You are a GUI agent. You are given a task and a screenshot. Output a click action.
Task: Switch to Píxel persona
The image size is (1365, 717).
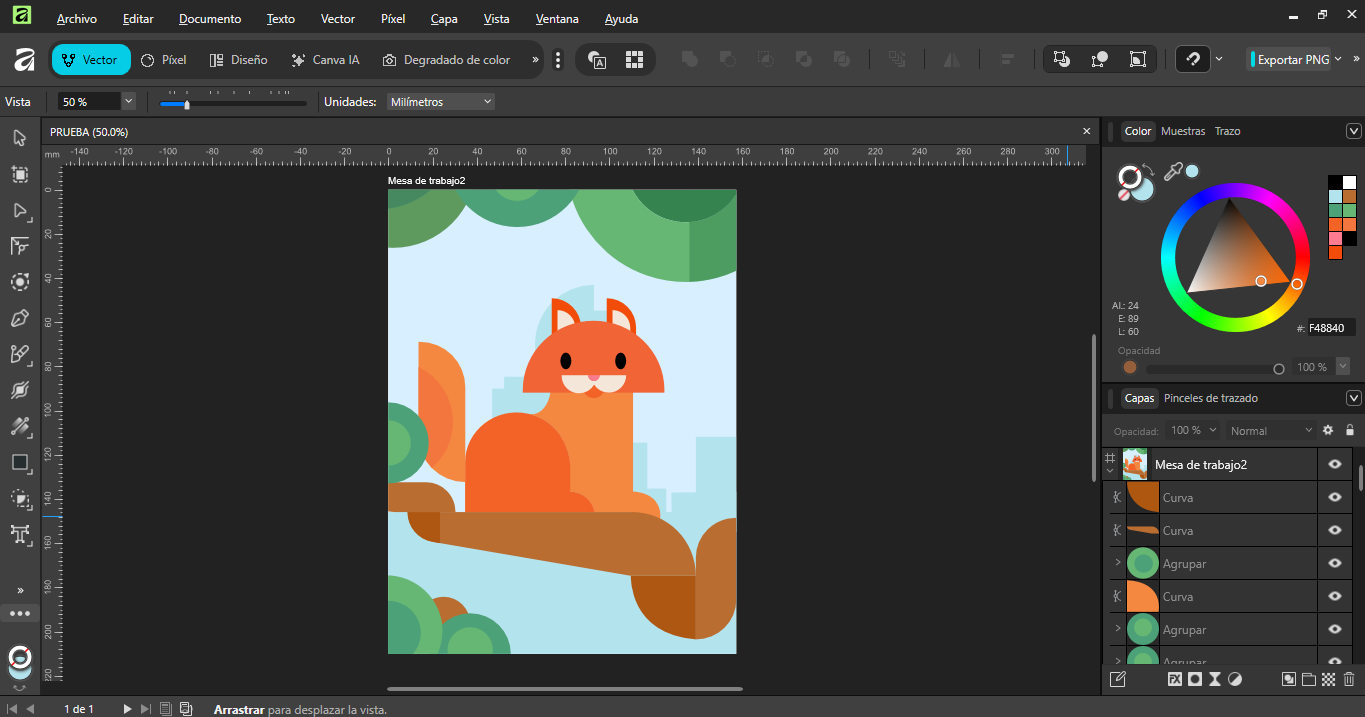pyautogui.click(x=164, y=60)
